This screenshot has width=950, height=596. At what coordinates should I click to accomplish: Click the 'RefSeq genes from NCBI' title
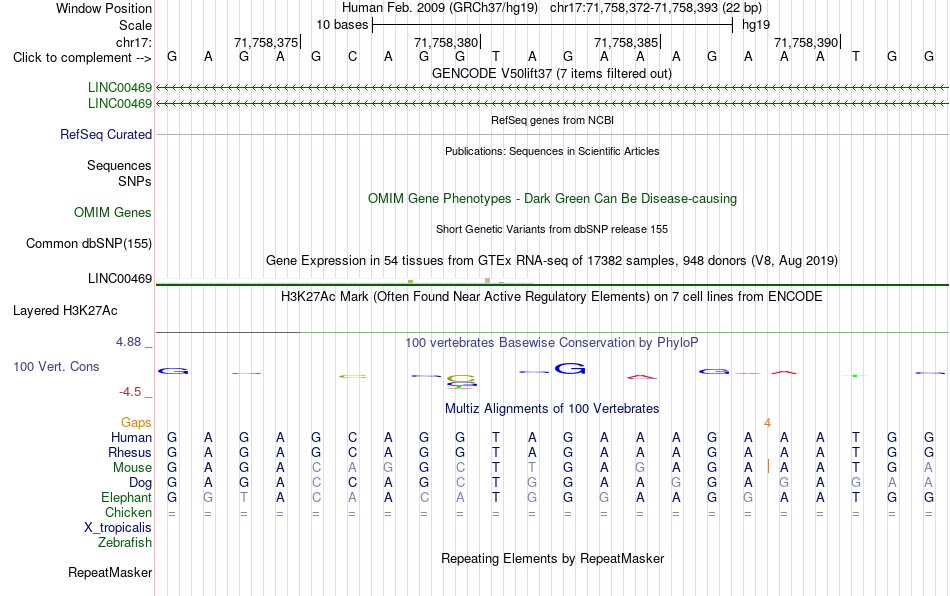coord(552,120)
